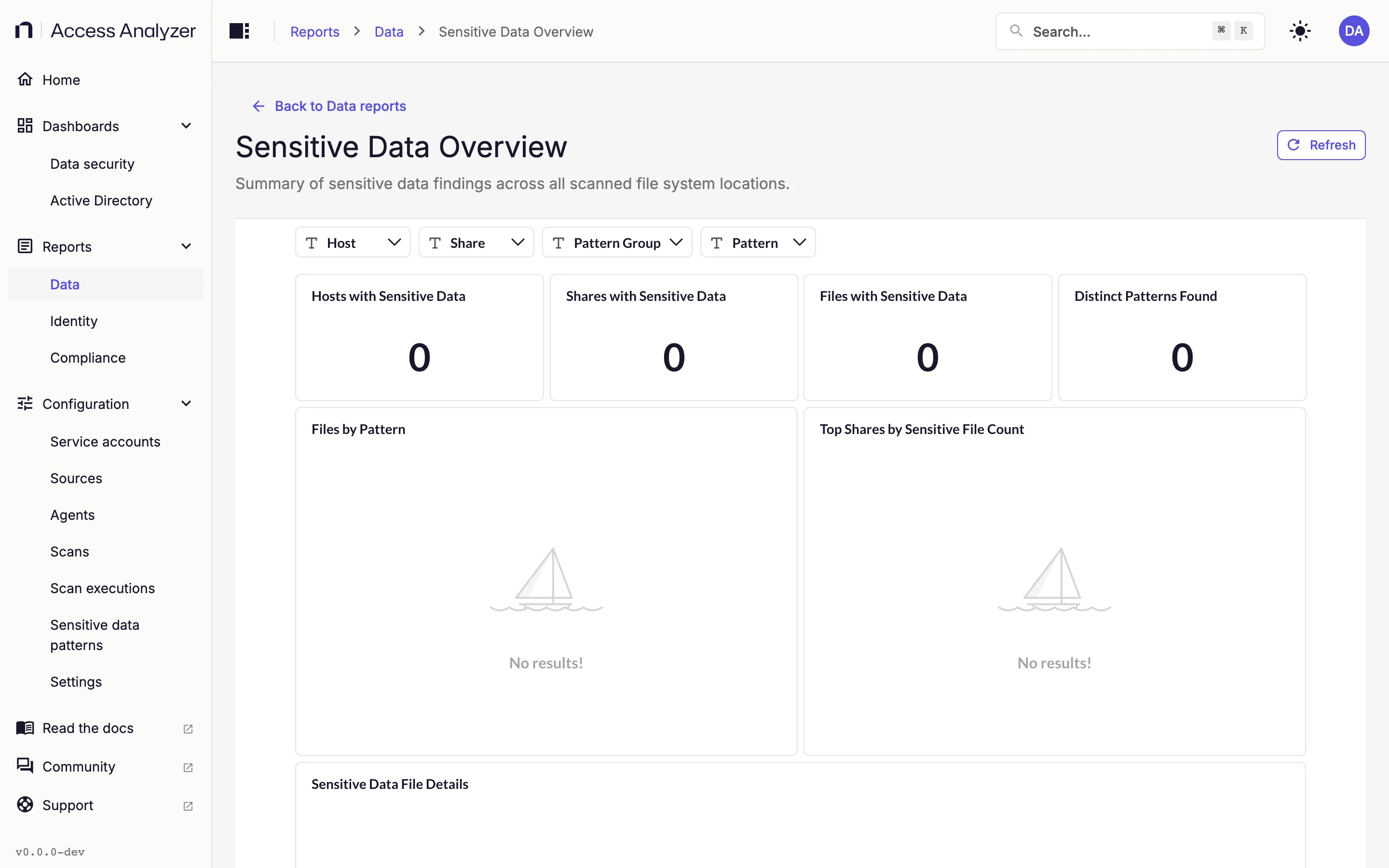This screenshot has height=868, width=1389.
Task: Open the Share filter dropdown arrow
Action: pyautogui.click(x=517, y=242)
